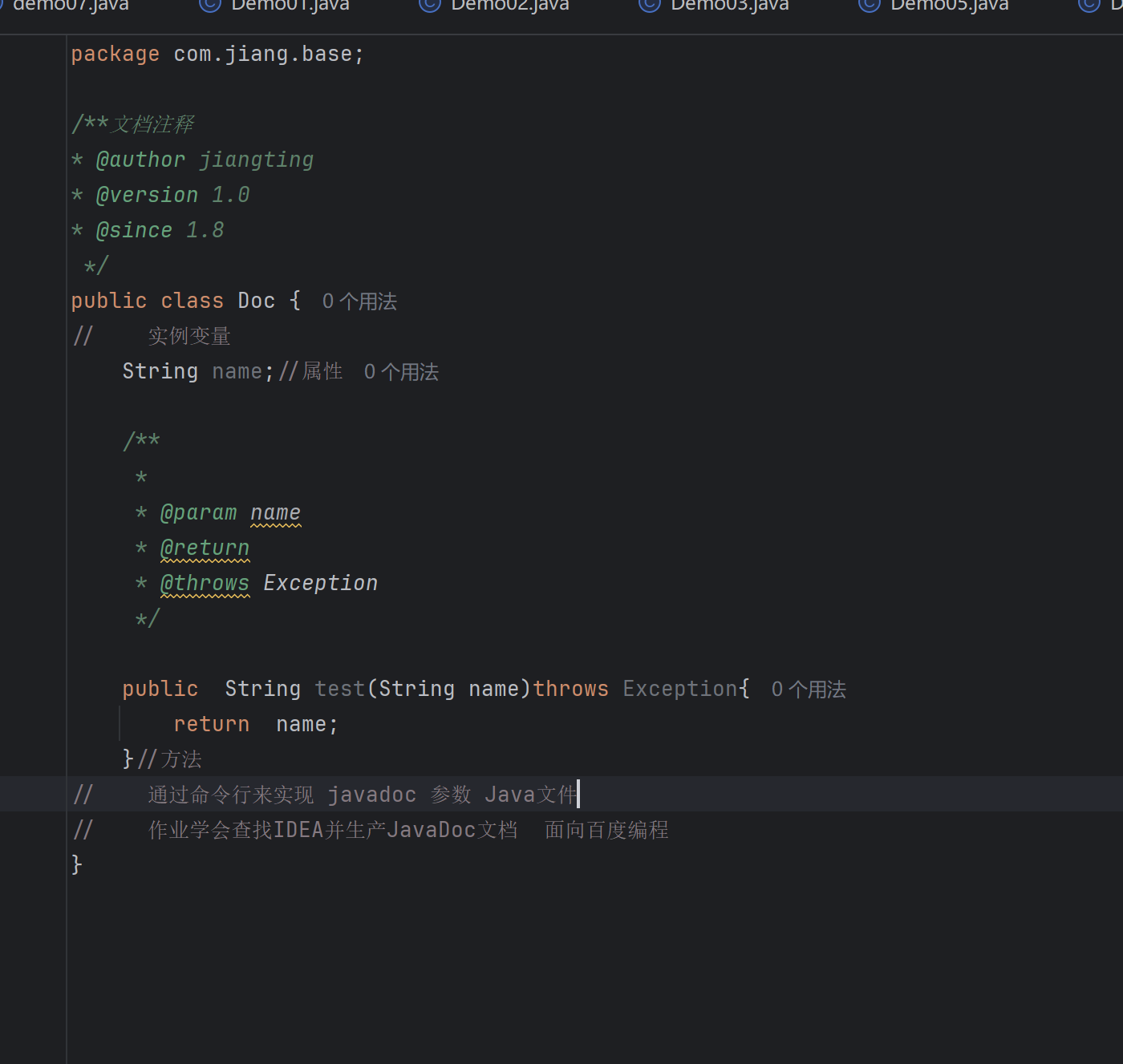Screen dimensions: 1123x1064
Task: Click the Doc class name in declaration
Action: pos(256,301)
